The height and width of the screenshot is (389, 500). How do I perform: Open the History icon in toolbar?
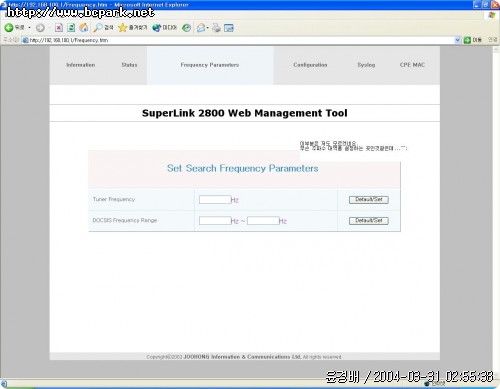pos(186,28)
